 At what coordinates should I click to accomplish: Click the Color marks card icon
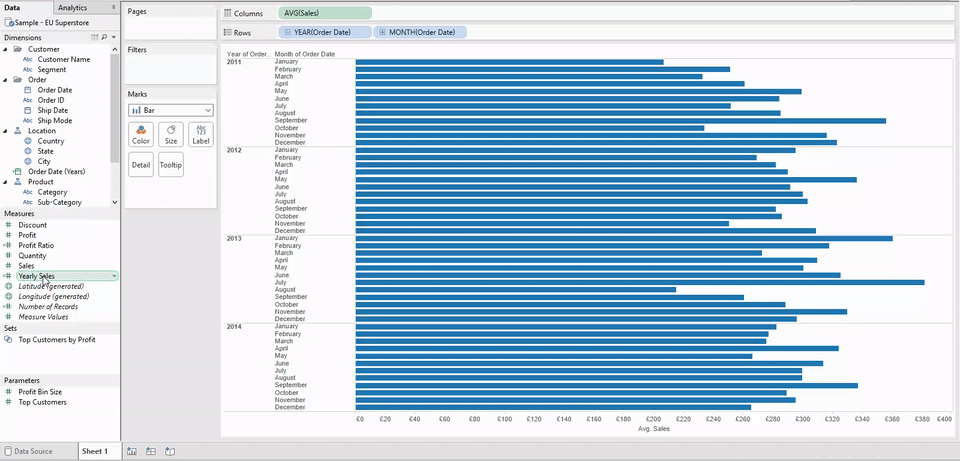(x=141, y=134)
